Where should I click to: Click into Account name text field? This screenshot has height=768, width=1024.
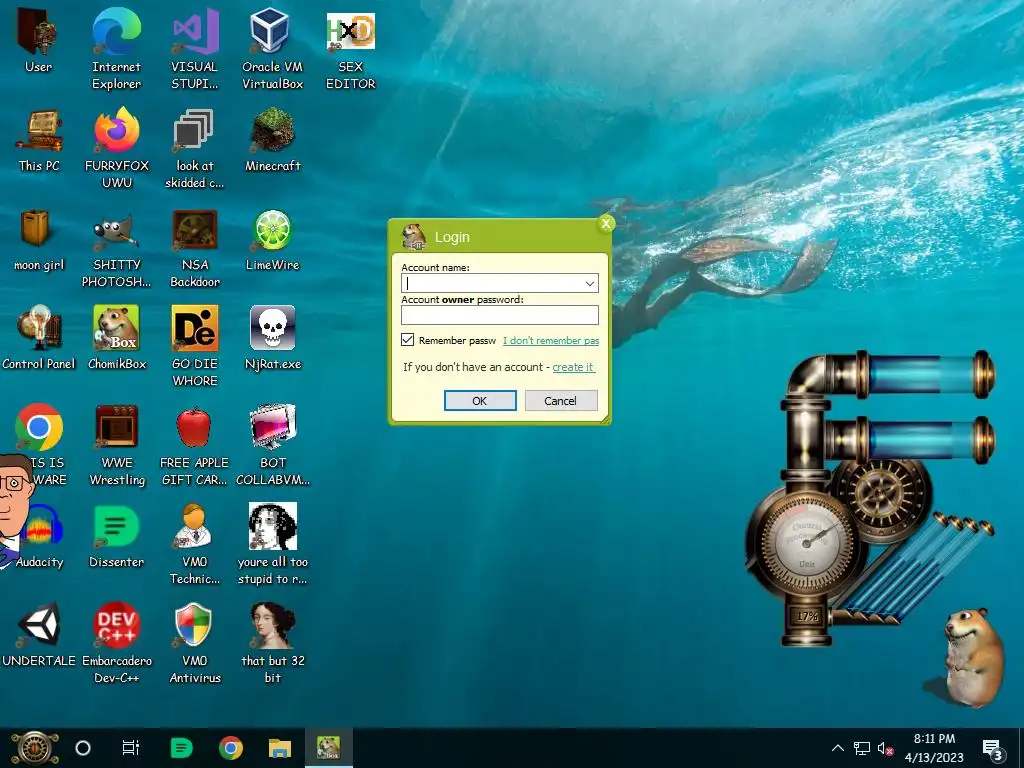[491, 283]
